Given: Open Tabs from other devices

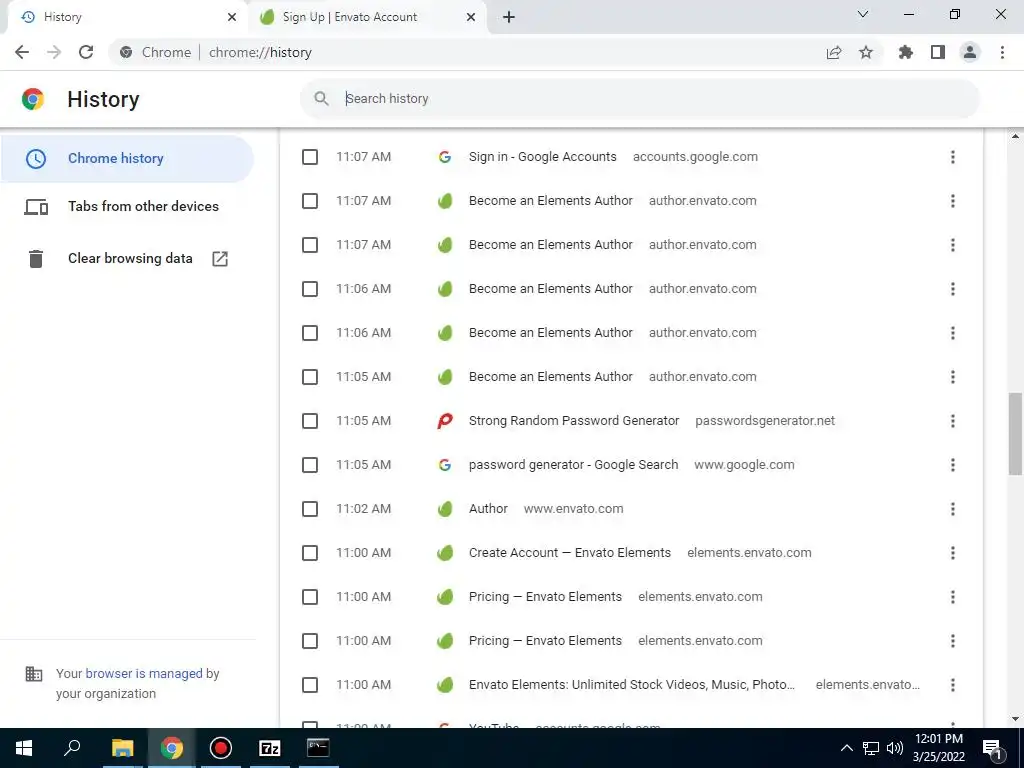Looking at the screenshot, I should 127,207.
